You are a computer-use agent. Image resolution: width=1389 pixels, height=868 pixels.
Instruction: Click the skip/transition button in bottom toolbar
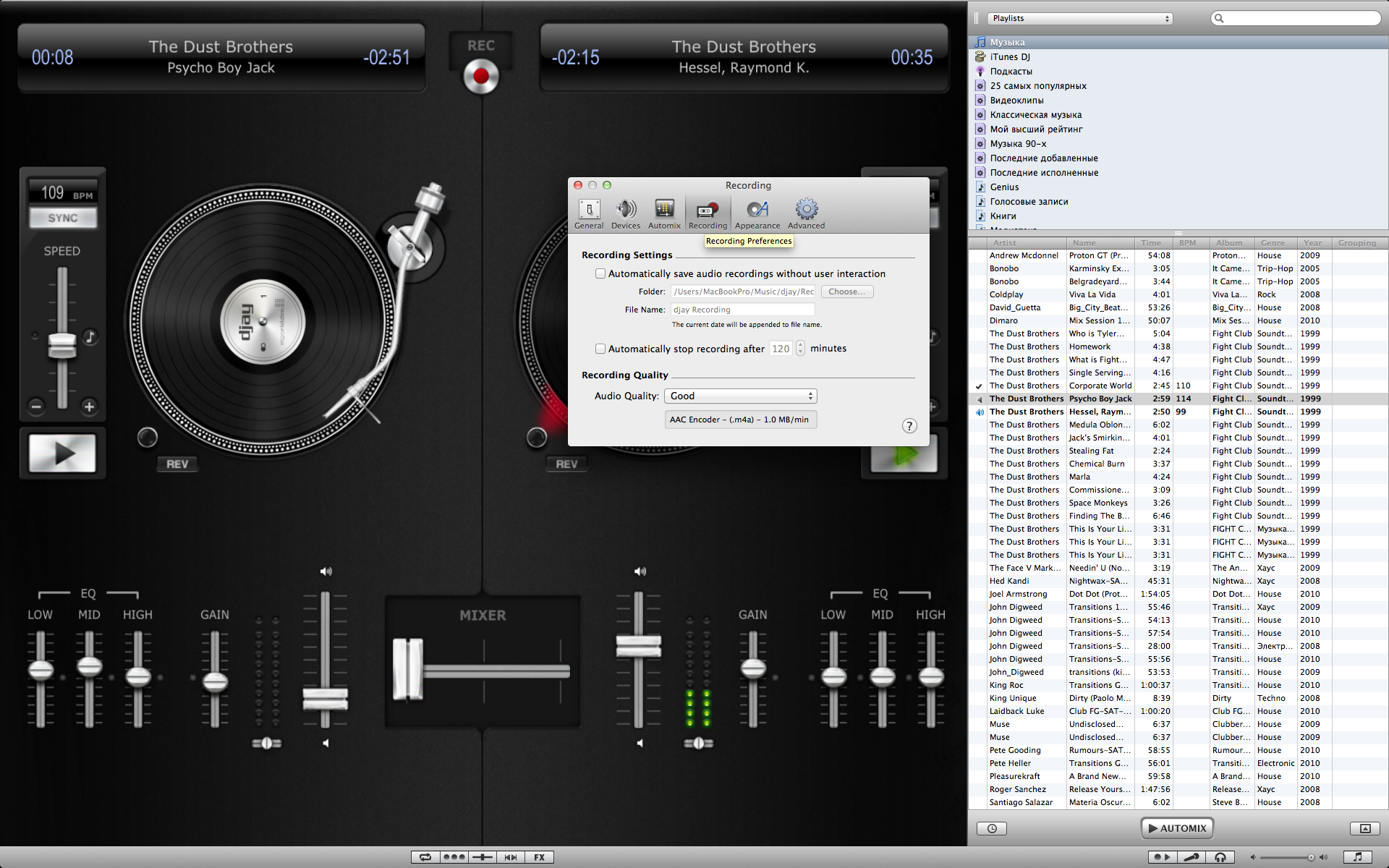pyautogui.click(x=511, y=857)
